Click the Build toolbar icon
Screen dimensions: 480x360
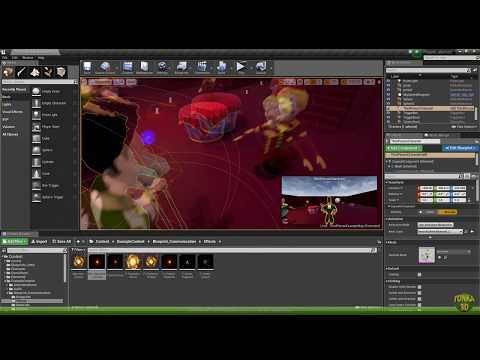click(222, 67)
